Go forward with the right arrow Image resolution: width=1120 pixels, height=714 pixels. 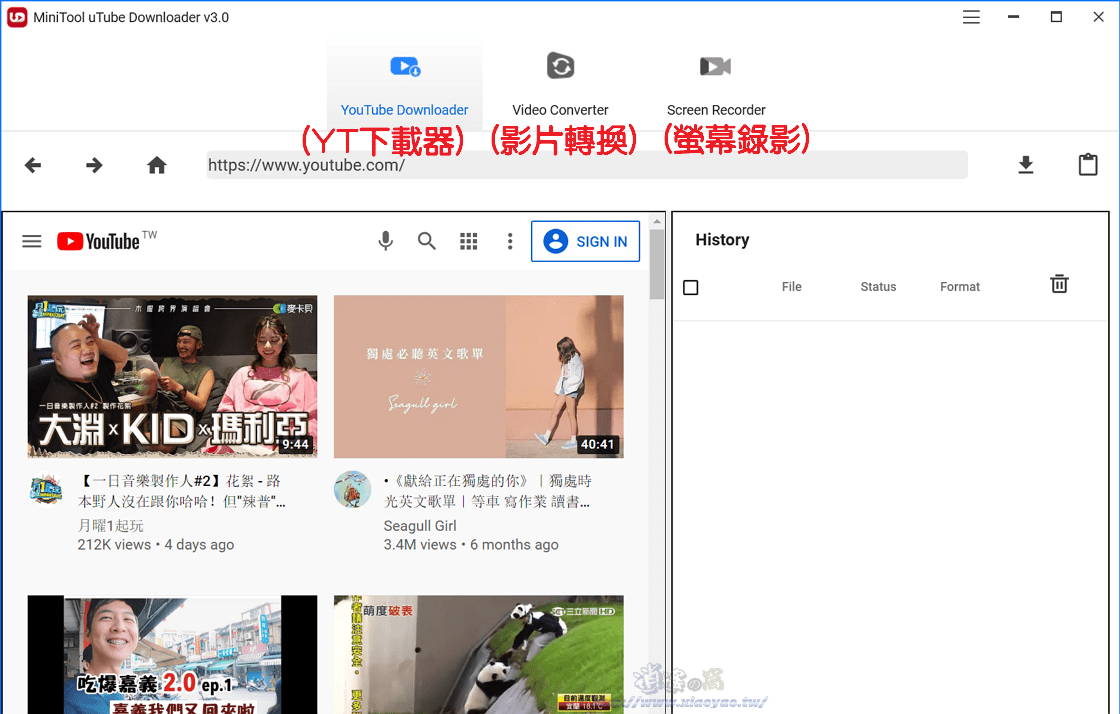click(x=94, y=166)
